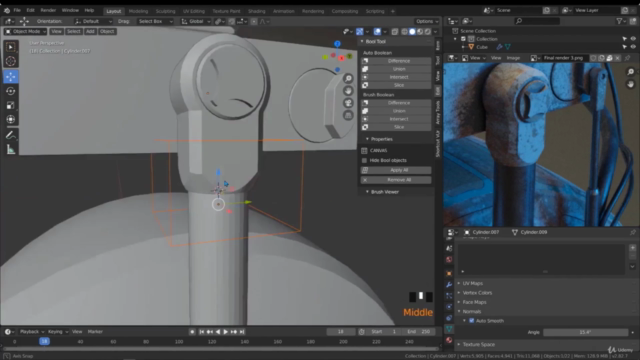Activate the Transform tool

click(x=11, y=120)
